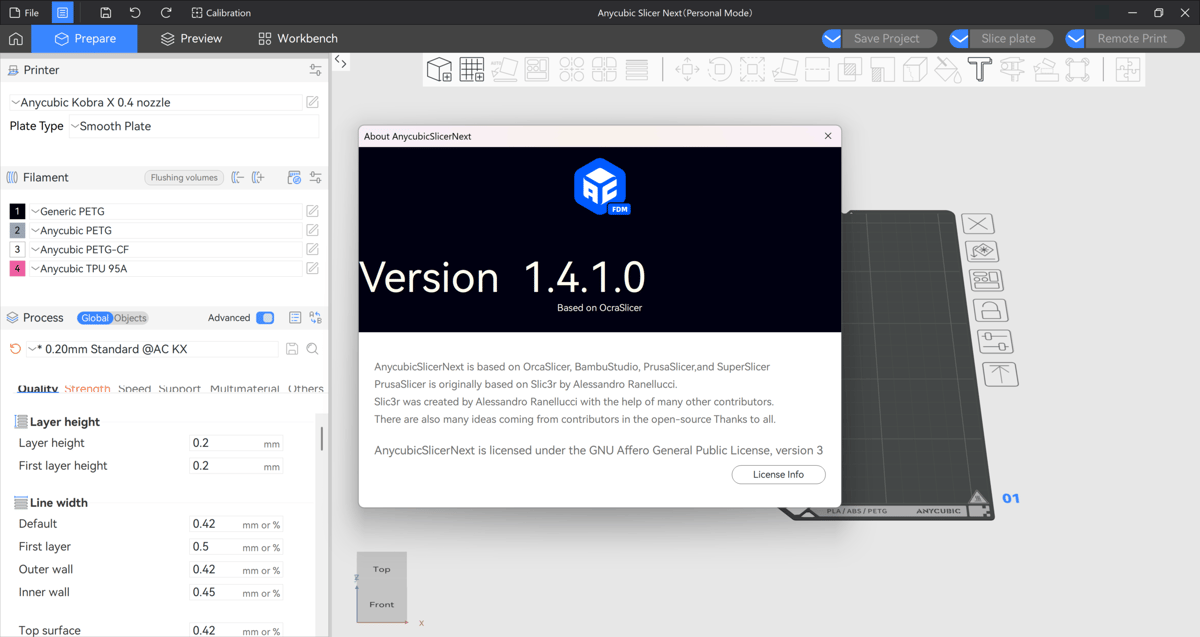This screenshot has width=1200, height=637.
Task: Select the Lay on face tool
Action: (x=785, y=69)
